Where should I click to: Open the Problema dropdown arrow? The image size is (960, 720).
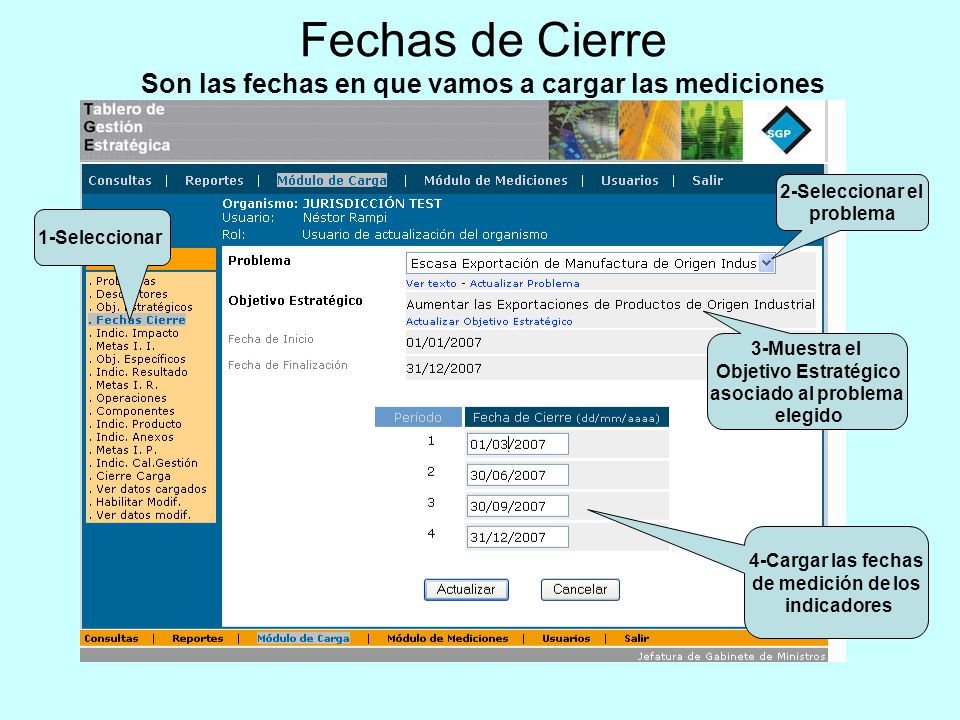point(767,263)
